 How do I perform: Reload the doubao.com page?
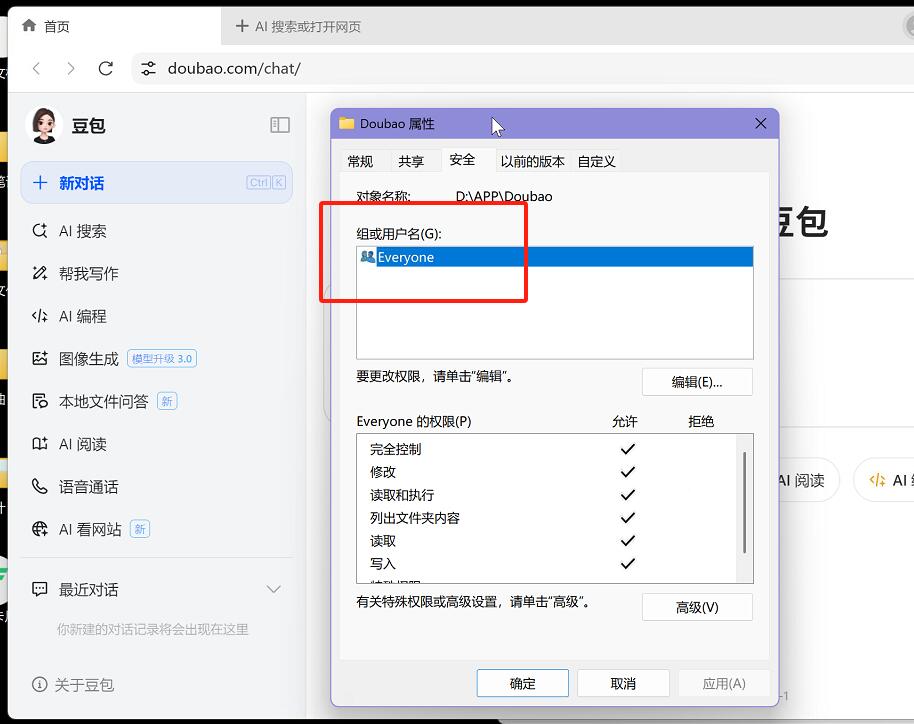pyautogui.click(x=106, y=69)
